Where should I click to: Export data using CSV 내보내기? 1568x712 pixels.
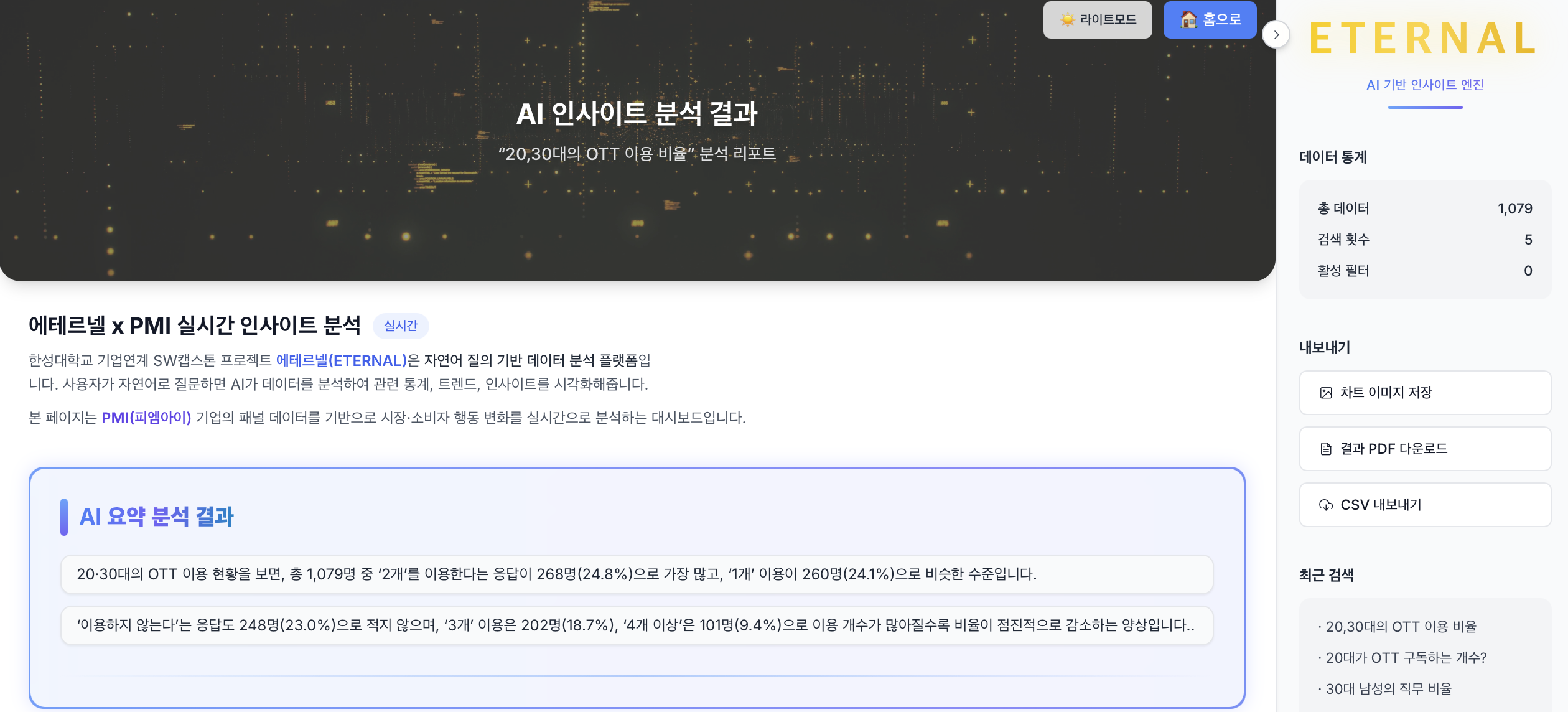1425,505
